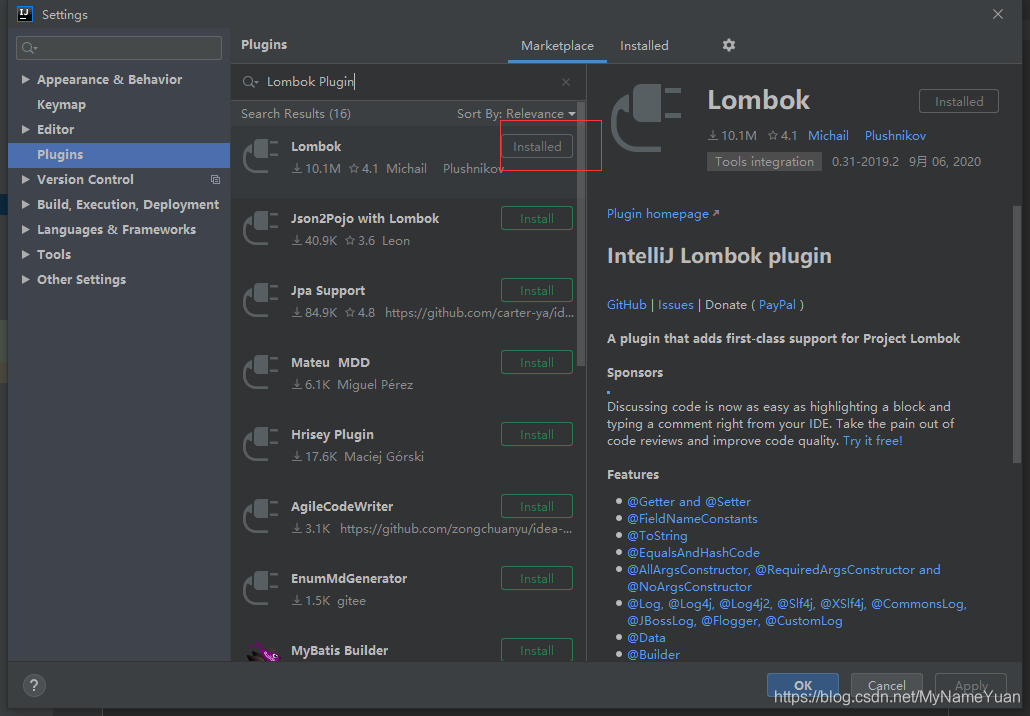This screenshot has height=716, width=1030.
Task: Expand the Tools section
Action: 26,254
